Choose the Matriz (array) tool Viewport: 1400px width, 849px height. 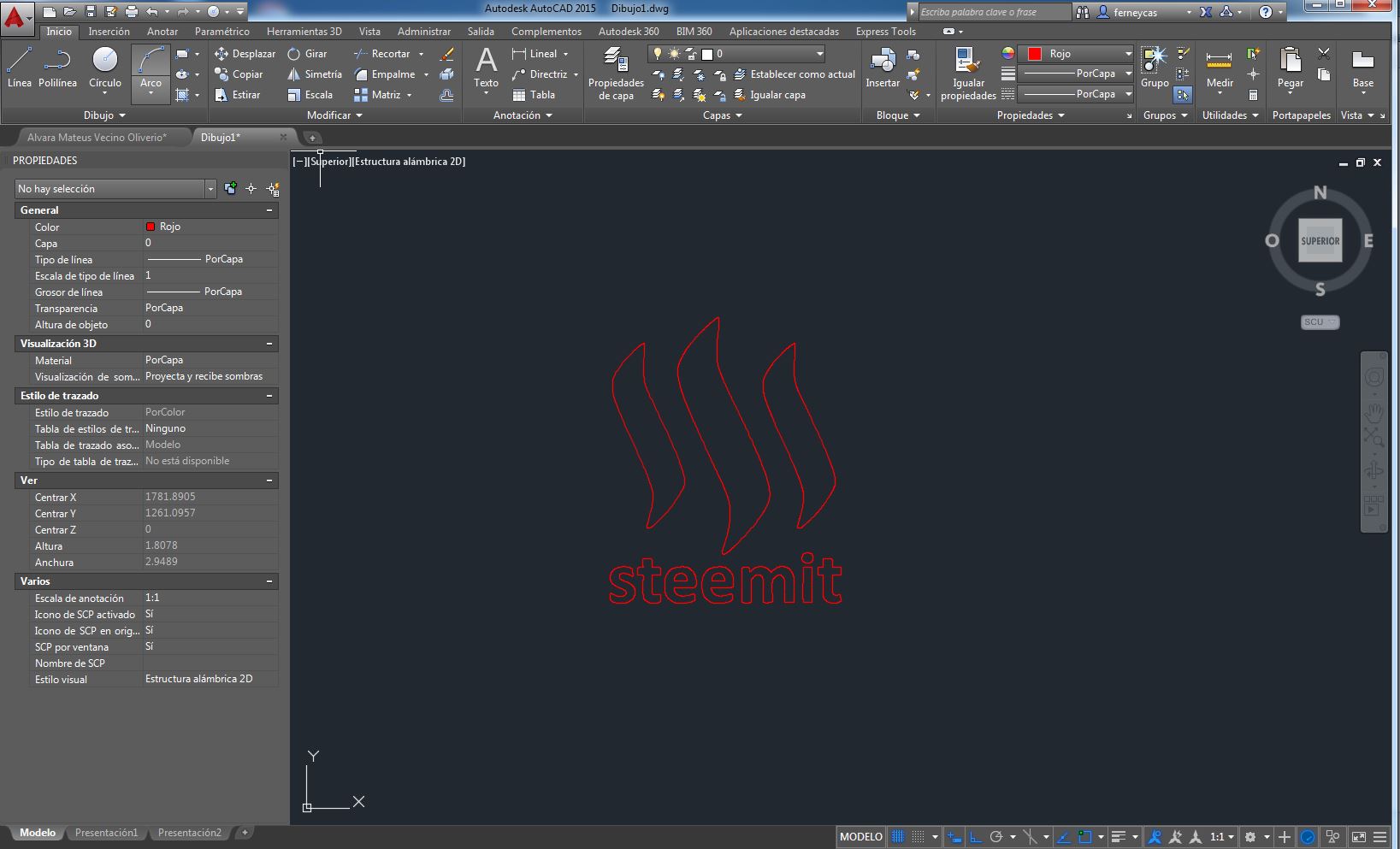pos(377,95)
